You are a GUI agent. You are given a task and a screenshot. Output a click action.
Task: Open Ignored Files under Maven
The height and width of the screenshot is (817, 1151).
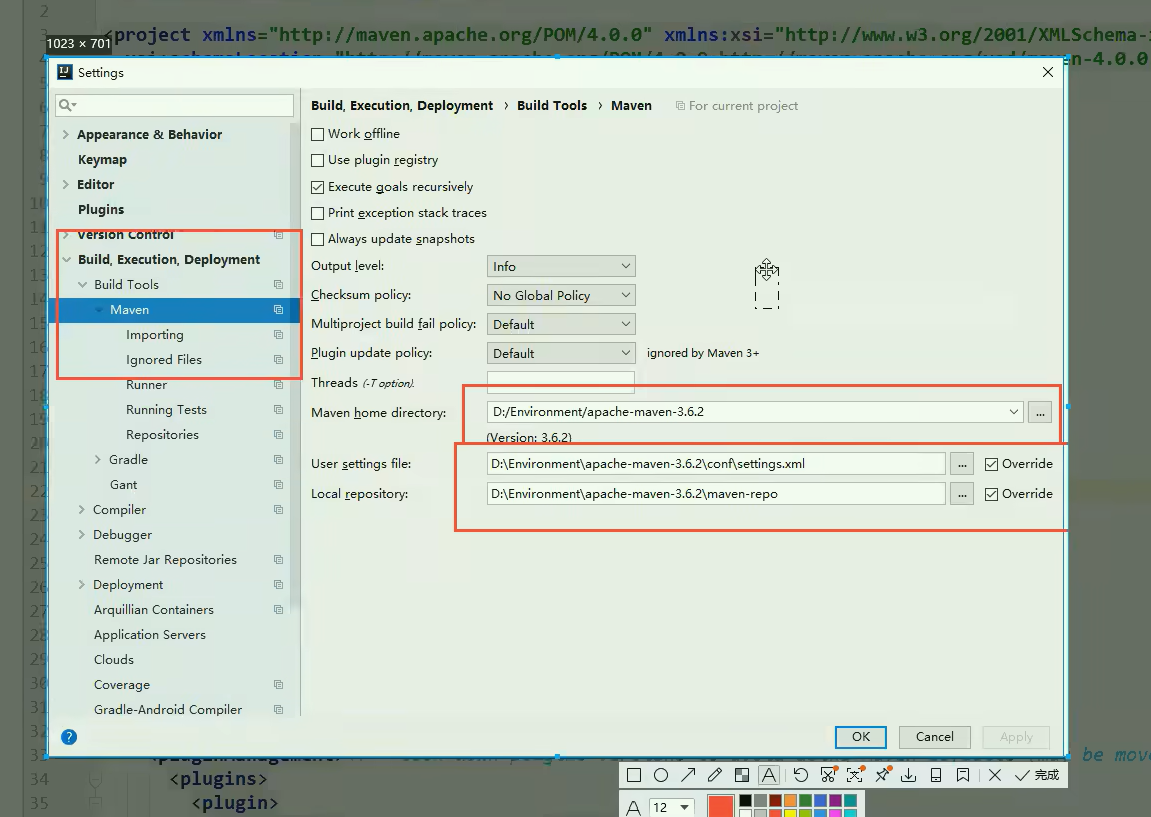tap(164, 360)
